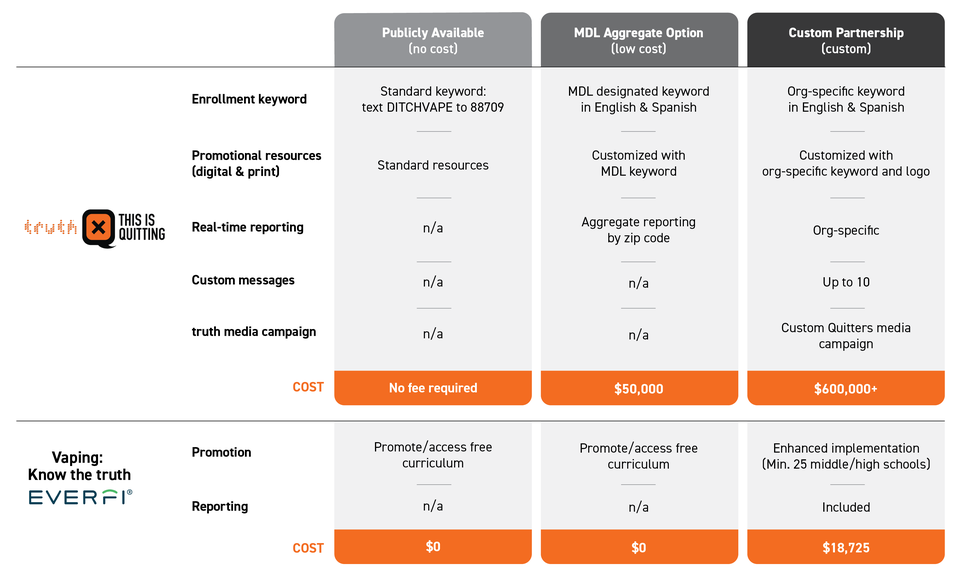This screenshot has height=578, width=960.
Task: Click the THIS IS QUITTING logo text
Action: coord(143,228)
